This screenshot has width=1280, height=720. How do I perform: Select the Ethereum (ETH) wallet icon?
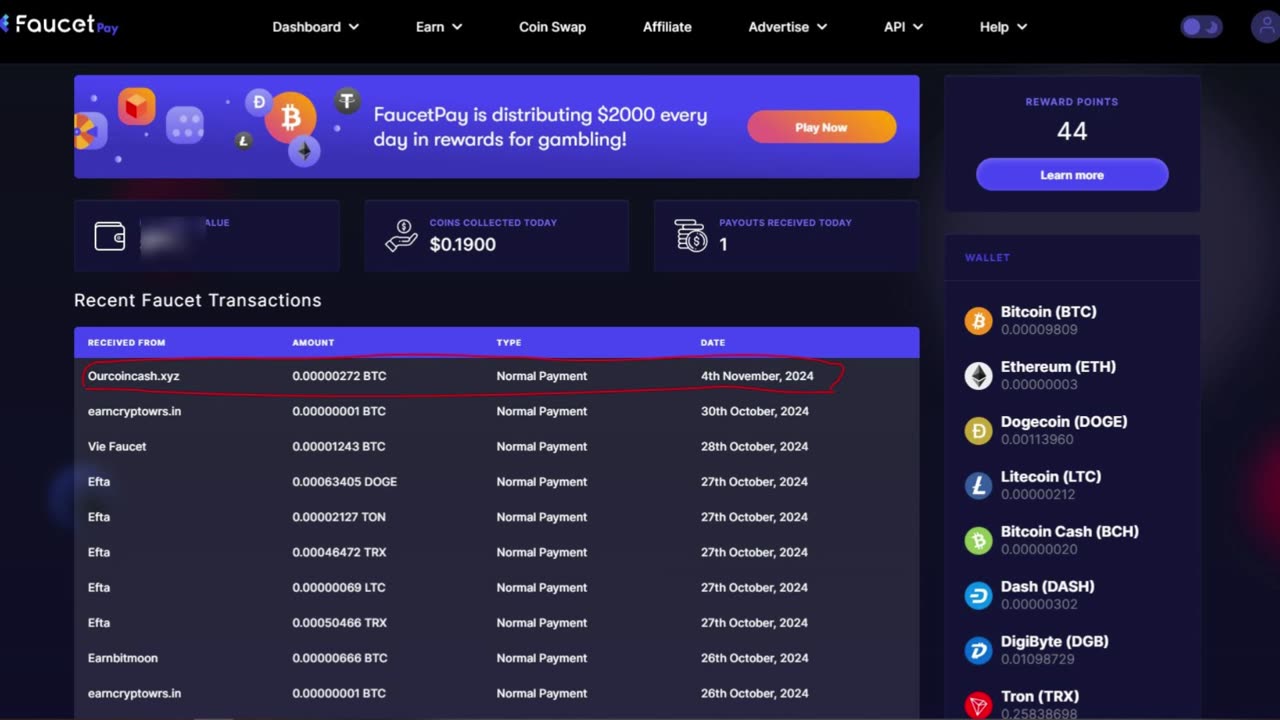pyautogui.click(x=978, y=376)
